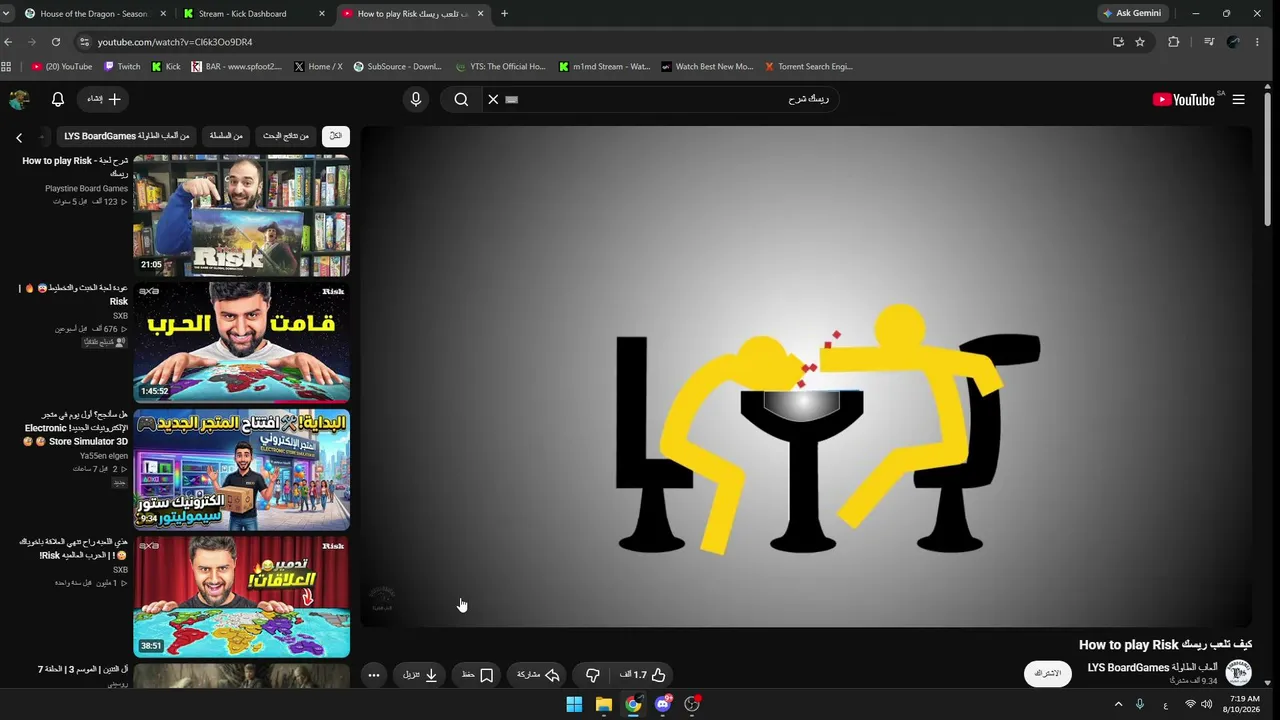The height and width of the screenshot is (720, 1280).
Task: Reload the current page
Action: click(56, 42)
